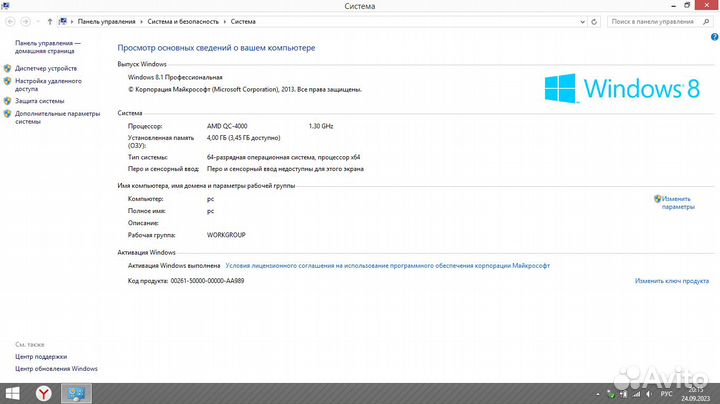Click the Forward navigation arrow
The height and width of the screenshot is (404, 720).
(26, 22)
